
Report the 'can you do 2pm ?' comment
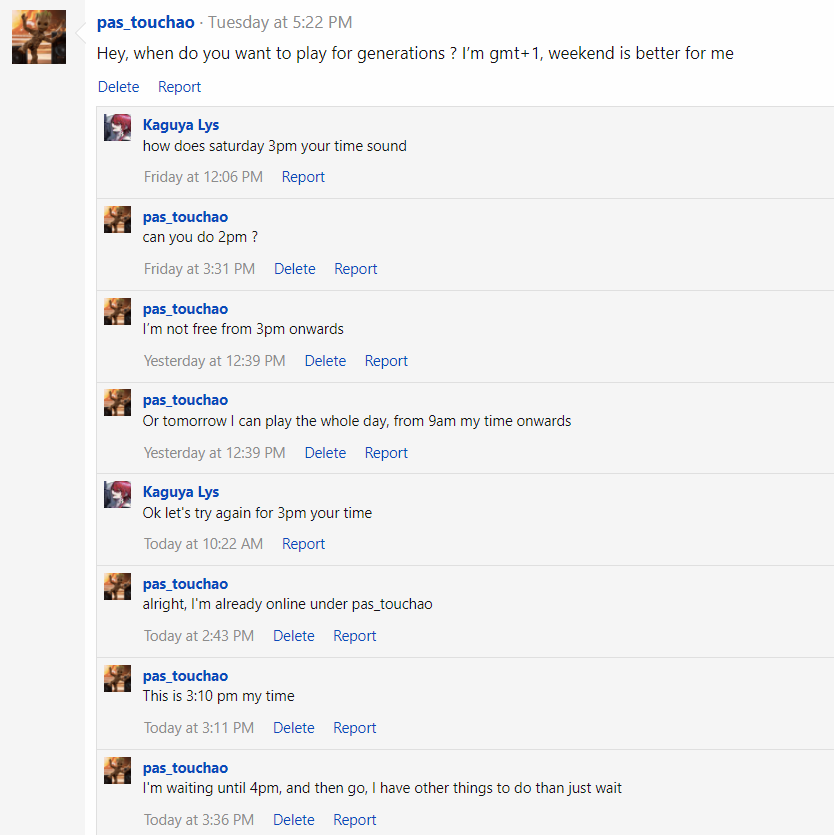[x=356, y=269]
